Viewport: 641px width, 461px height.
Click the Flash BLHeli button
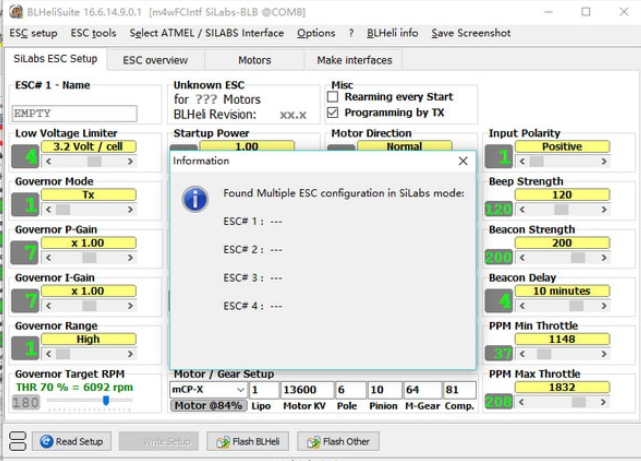point(252,441)
